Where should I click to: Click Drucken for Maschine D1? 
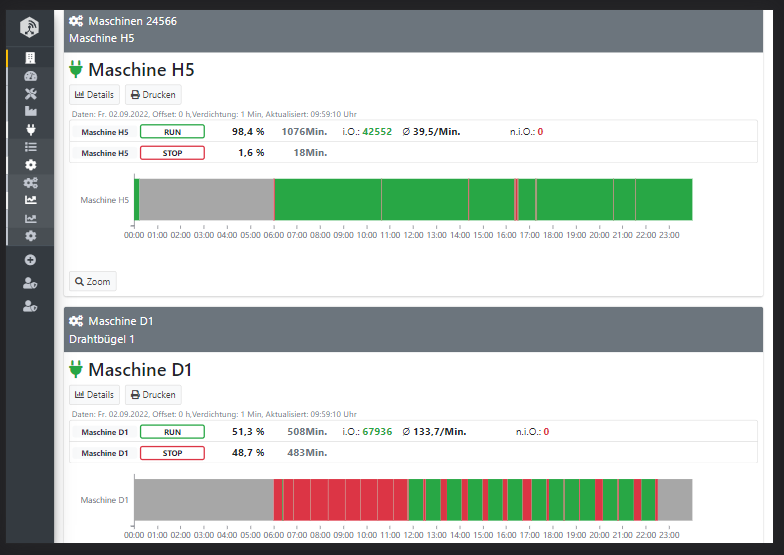(x=153, y=395)
